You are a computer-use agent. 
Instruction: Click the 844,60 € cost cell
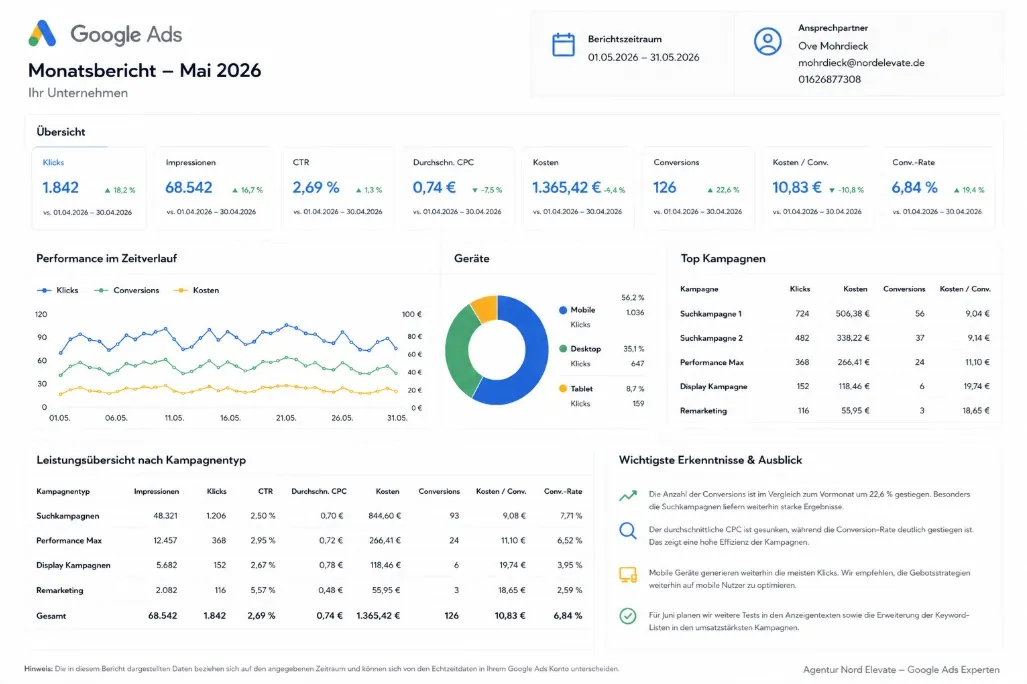pyautogui.click(x=384, y=516)
